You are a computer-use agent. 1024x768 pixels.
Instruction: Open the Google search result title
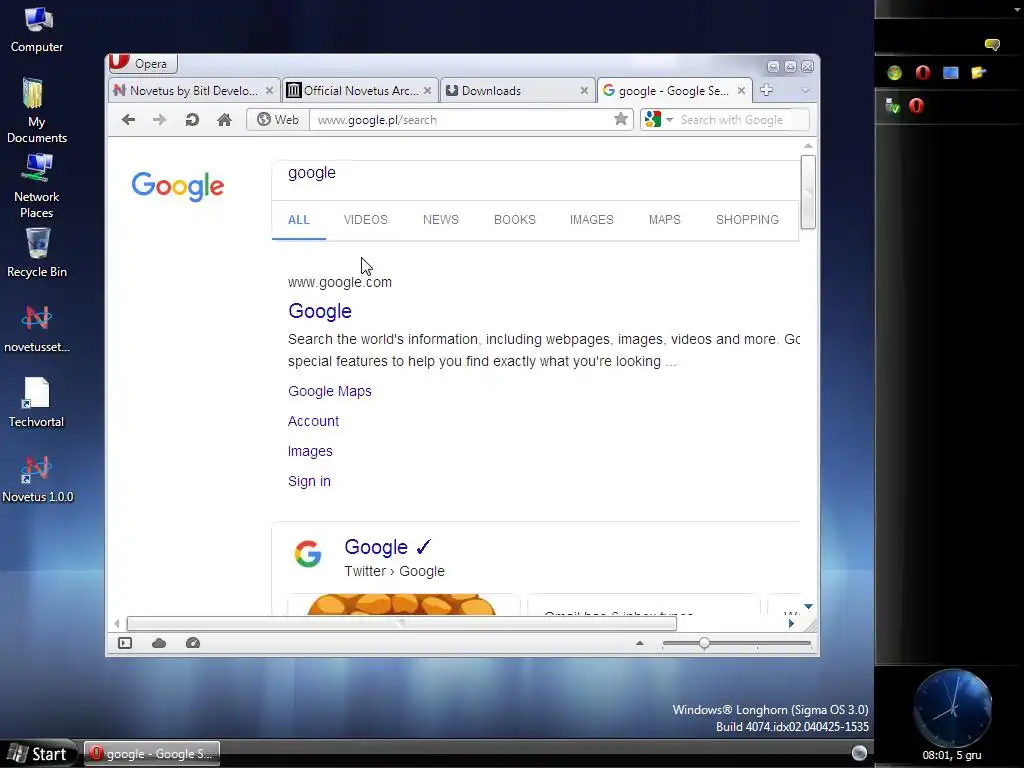(x=320, y=311)
